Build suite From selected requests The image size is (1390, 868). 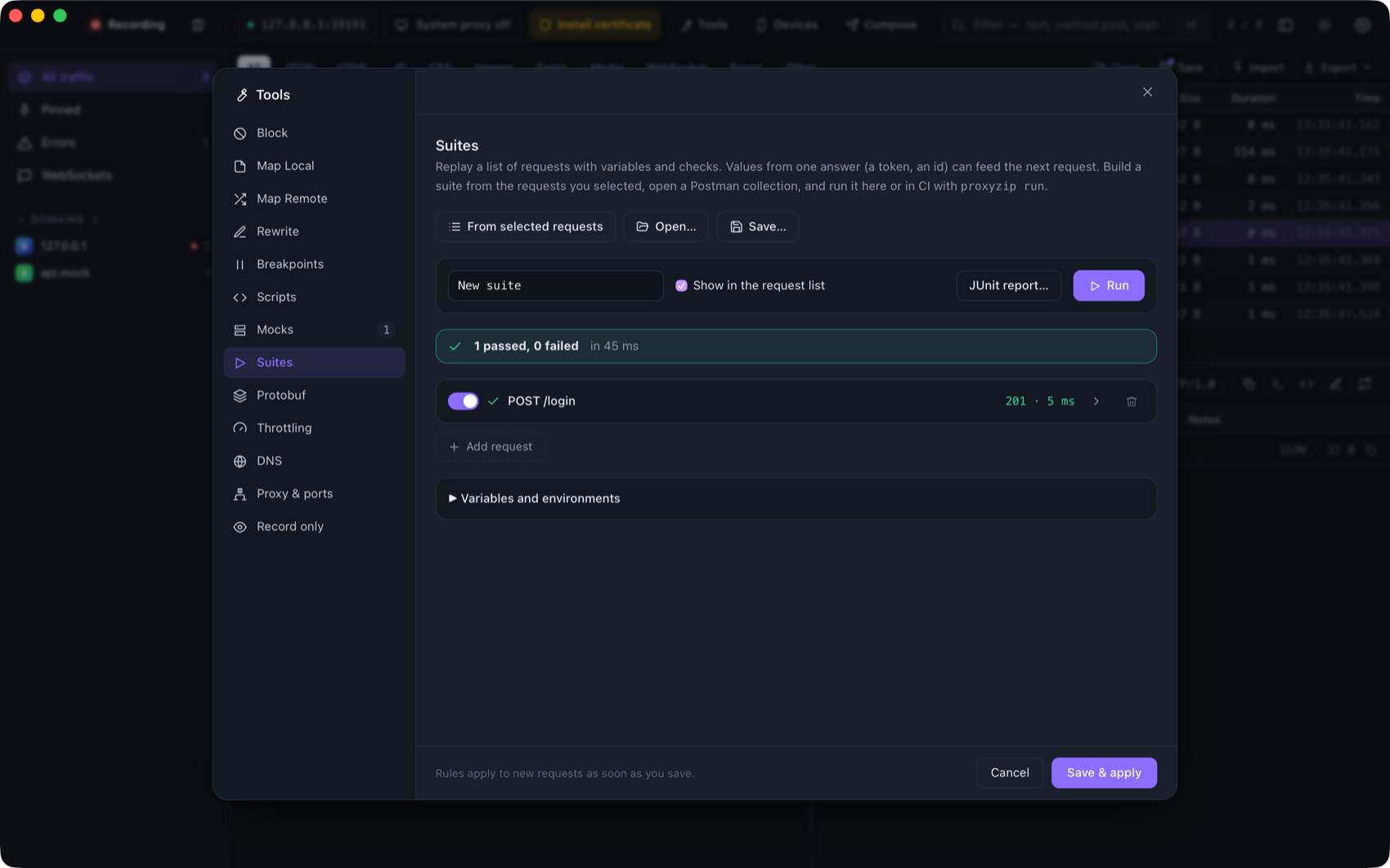coord(526,226)
